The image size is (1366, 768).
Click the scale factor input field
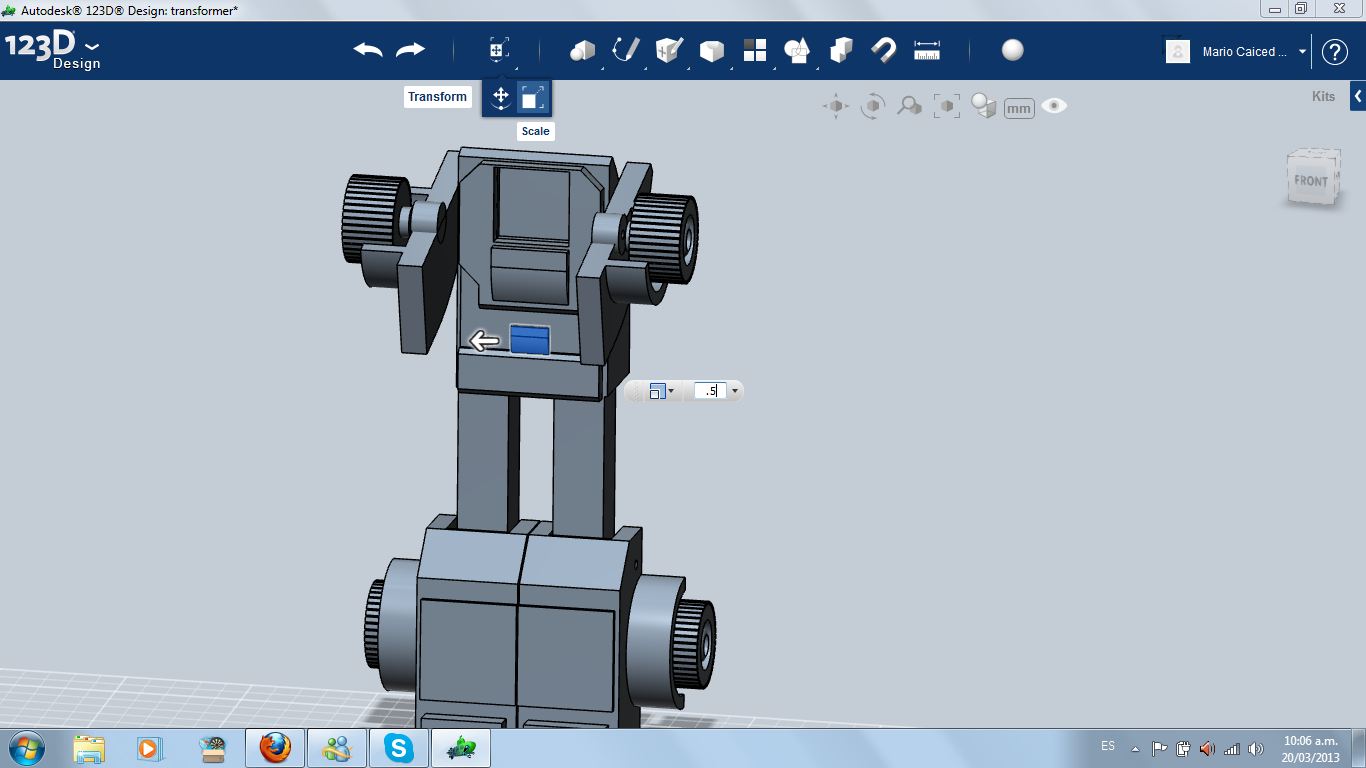coord(710,391)
